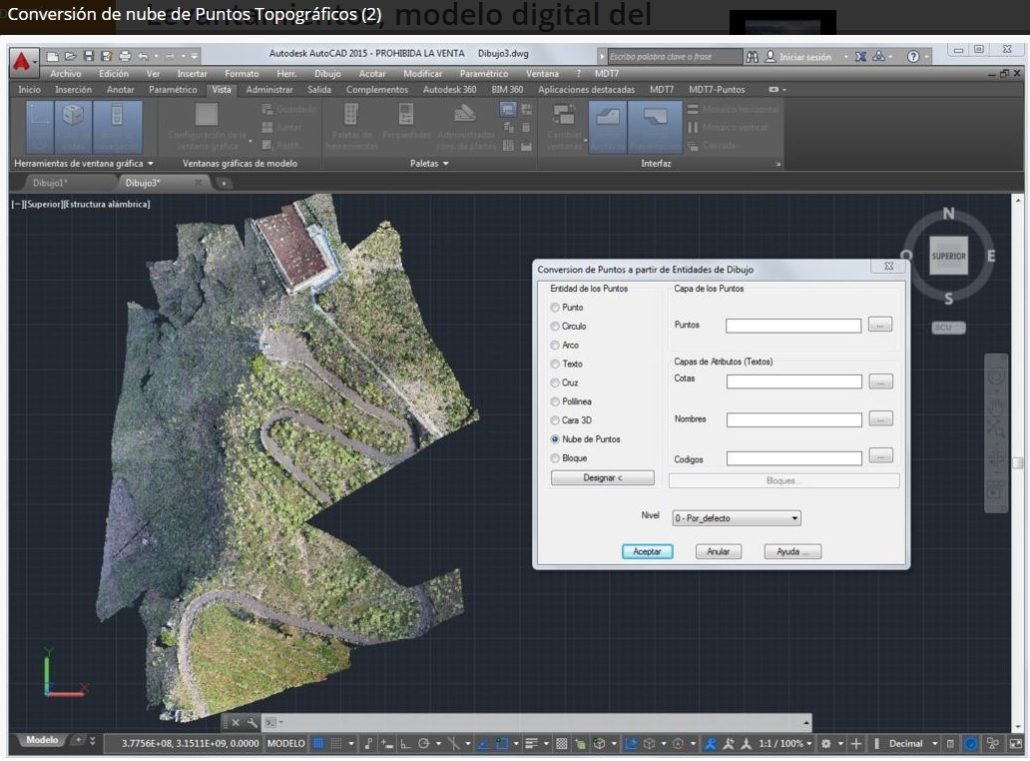Click the browse button next to Cotas field
The width and height of the screenshot is (1030, 761).
click(880, 381)
